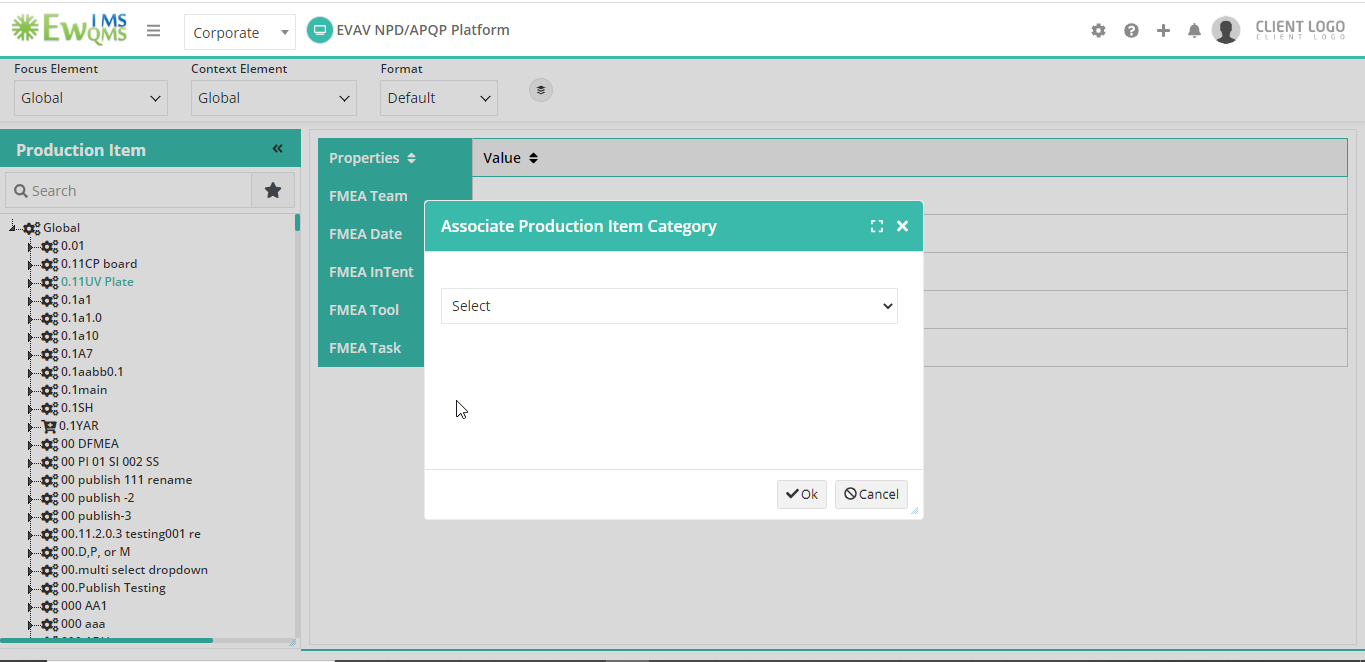
Task: Click the cart icon beside 0.1YAR
Action: click(49, 426)
